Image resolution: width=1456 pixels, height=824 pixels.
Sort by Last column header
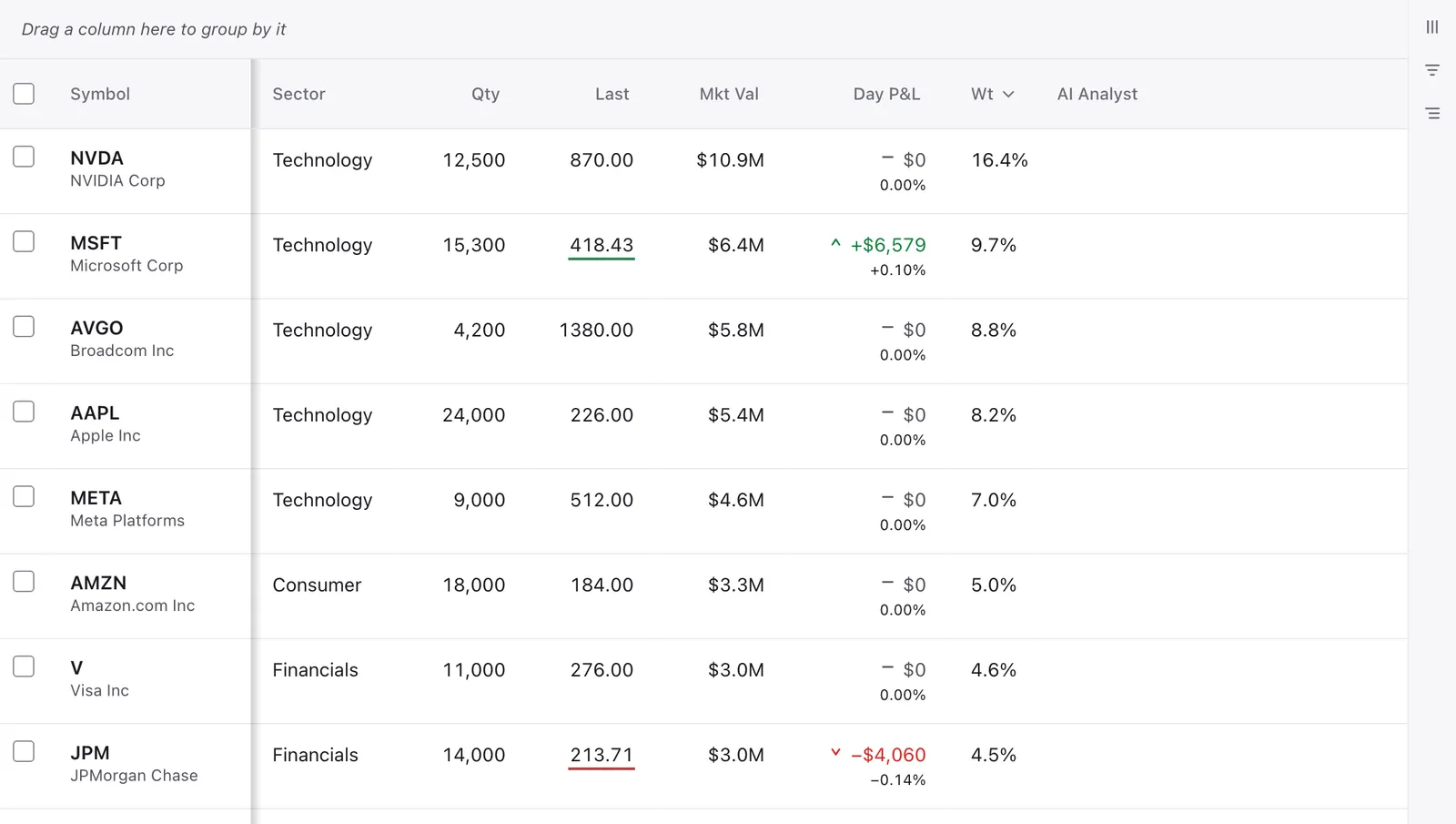tap(612, 94)
